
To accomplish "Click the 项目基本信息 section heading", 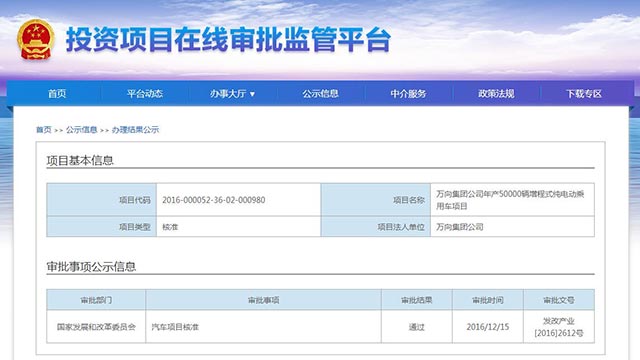I will (x=80, y=160).
